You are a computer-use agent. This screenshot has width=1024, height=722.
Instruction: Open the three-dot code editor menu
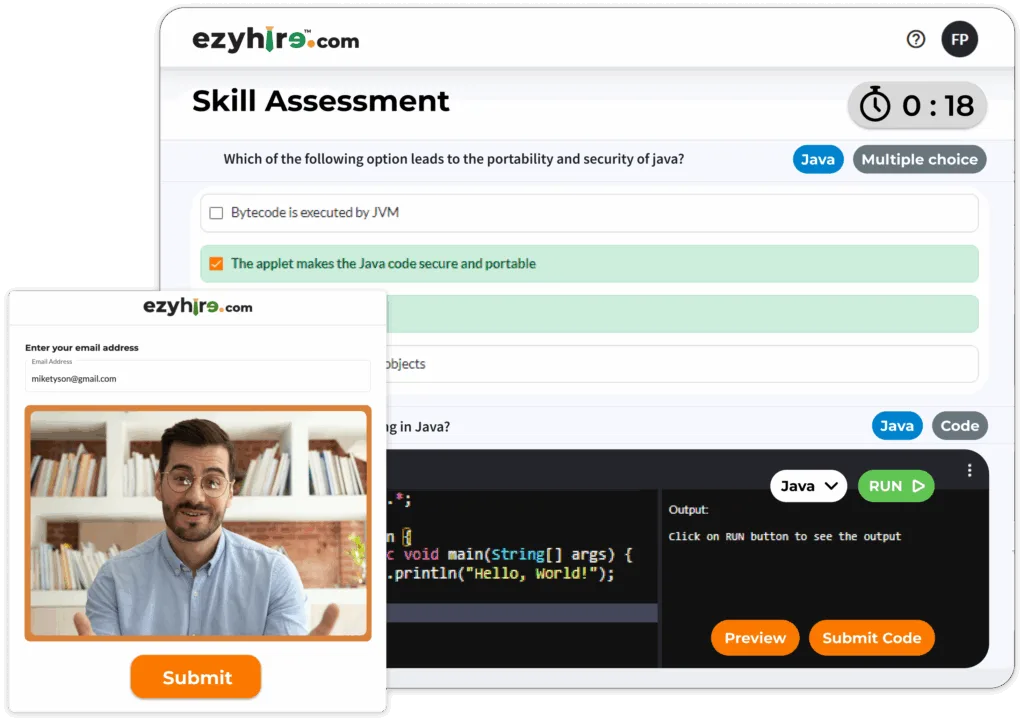[969, 470]
